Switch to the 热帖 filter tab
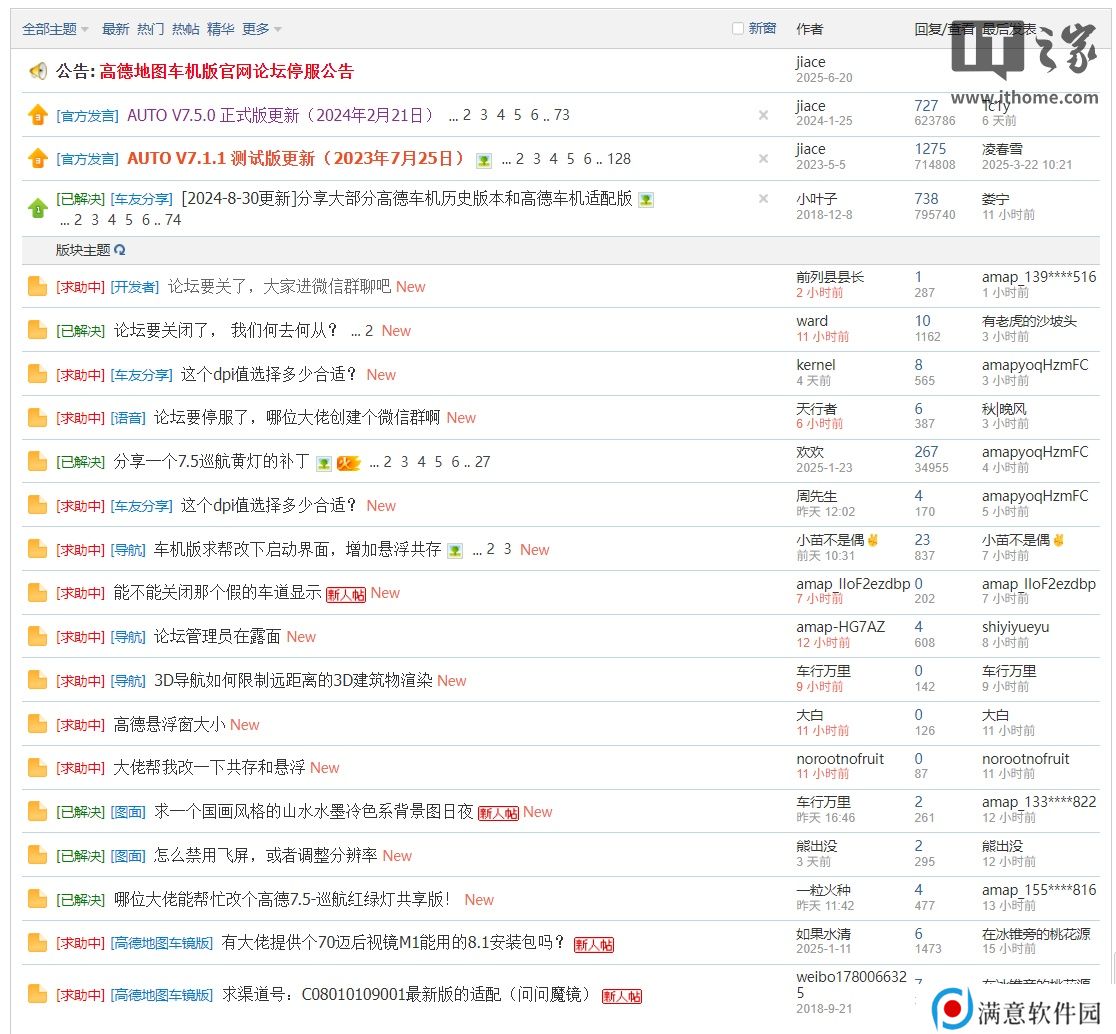Viewport: 1116px width, 1034px height. (x=186, y=29)
